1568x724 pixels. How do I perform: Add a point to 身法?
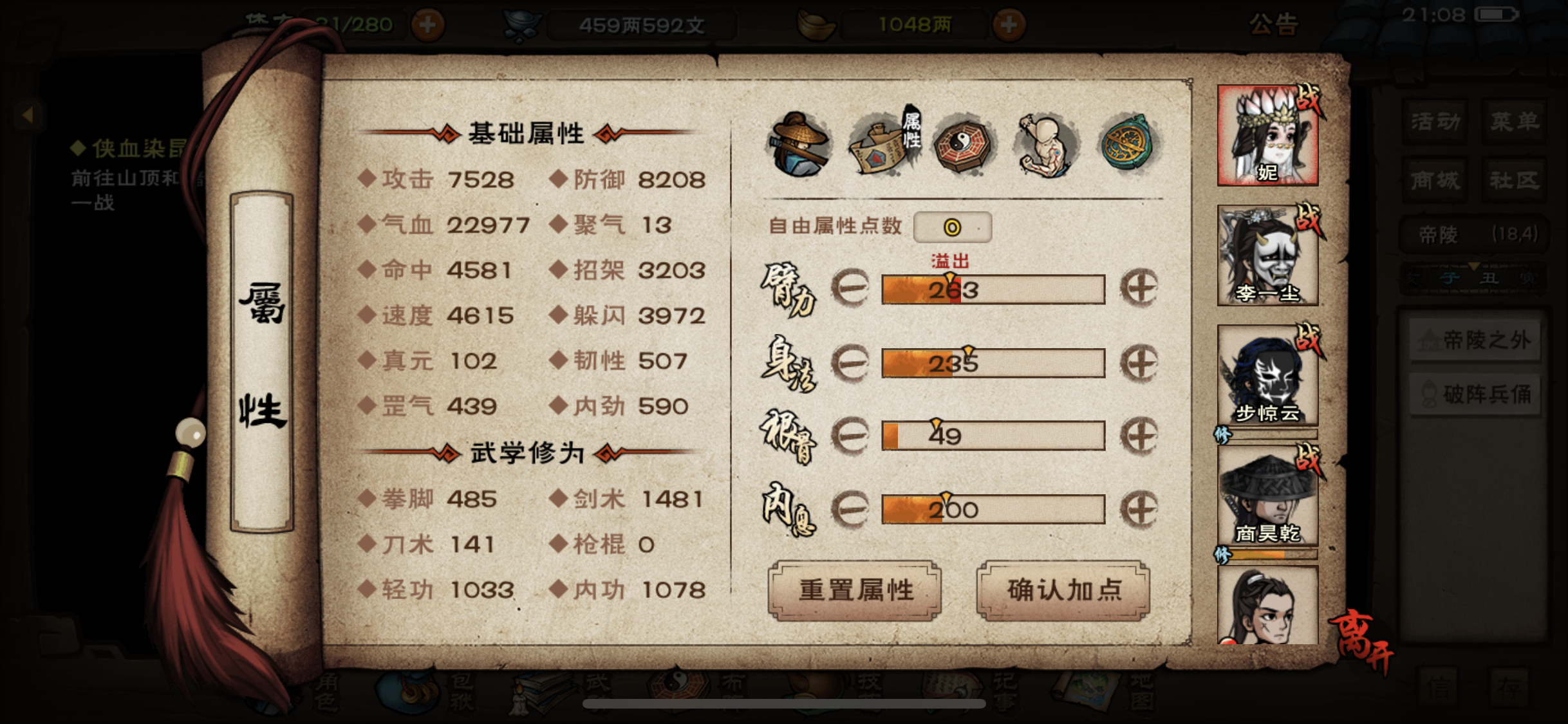coord(1139,362)
